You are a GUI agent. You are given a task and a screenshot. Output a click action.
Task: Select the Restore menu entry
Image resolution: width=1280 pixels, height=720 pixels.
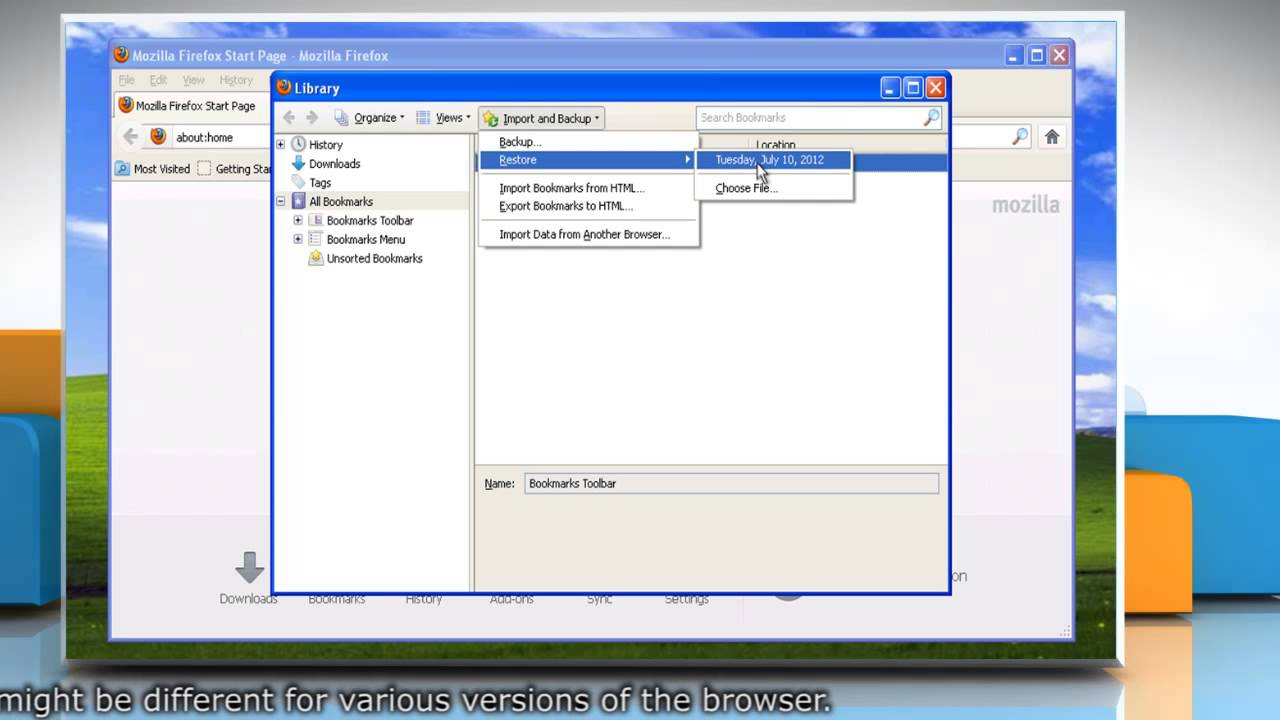[588, 160]
